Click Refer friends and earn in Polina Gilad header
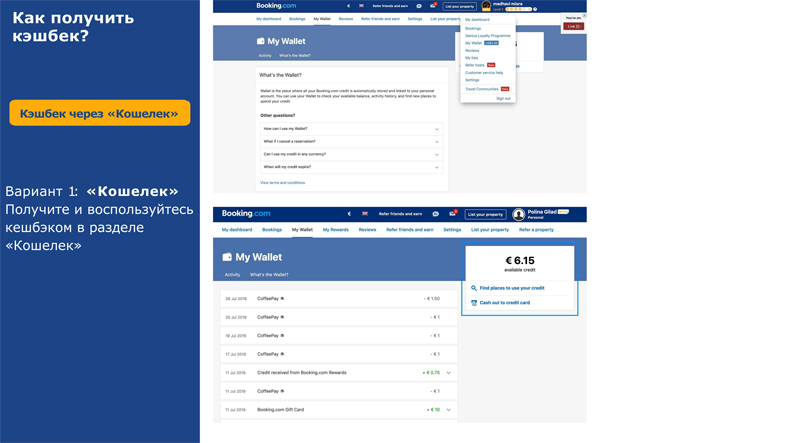 click(400, 214)
